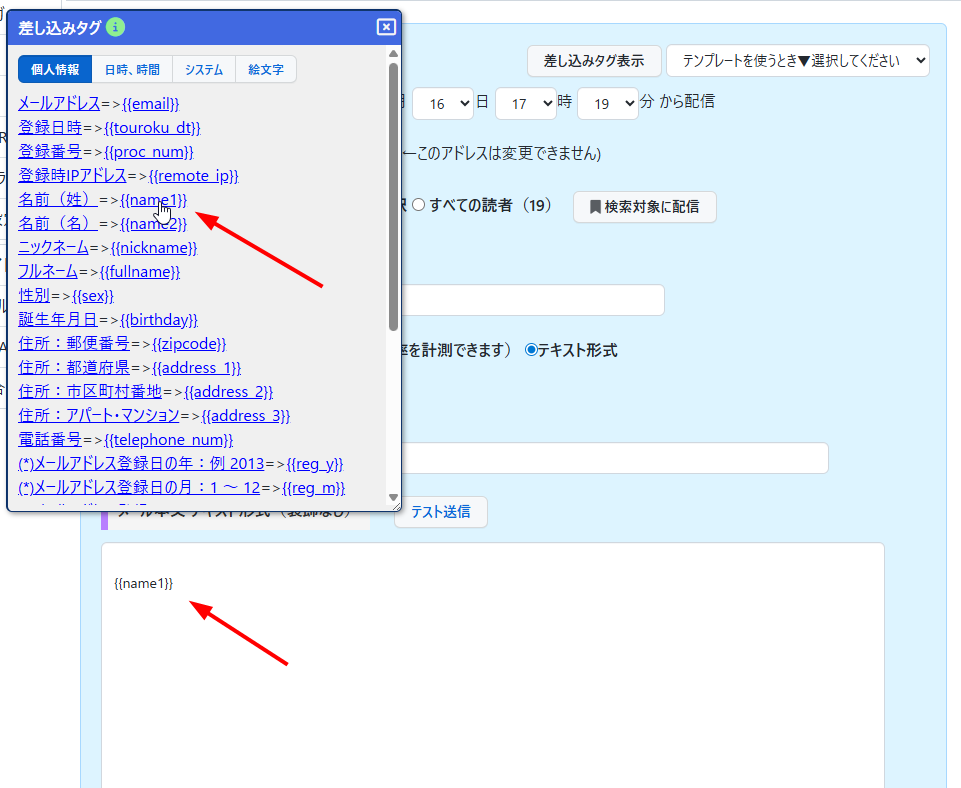
Task: Select the 絵文字 tab
Action: click(266, 69)
